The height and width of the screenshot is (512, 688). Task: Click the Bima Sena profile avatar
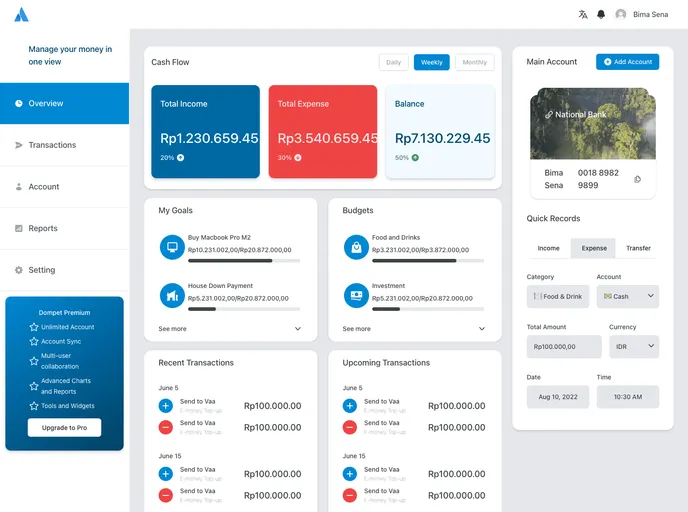pyautogui.click(x=621, y=14)
